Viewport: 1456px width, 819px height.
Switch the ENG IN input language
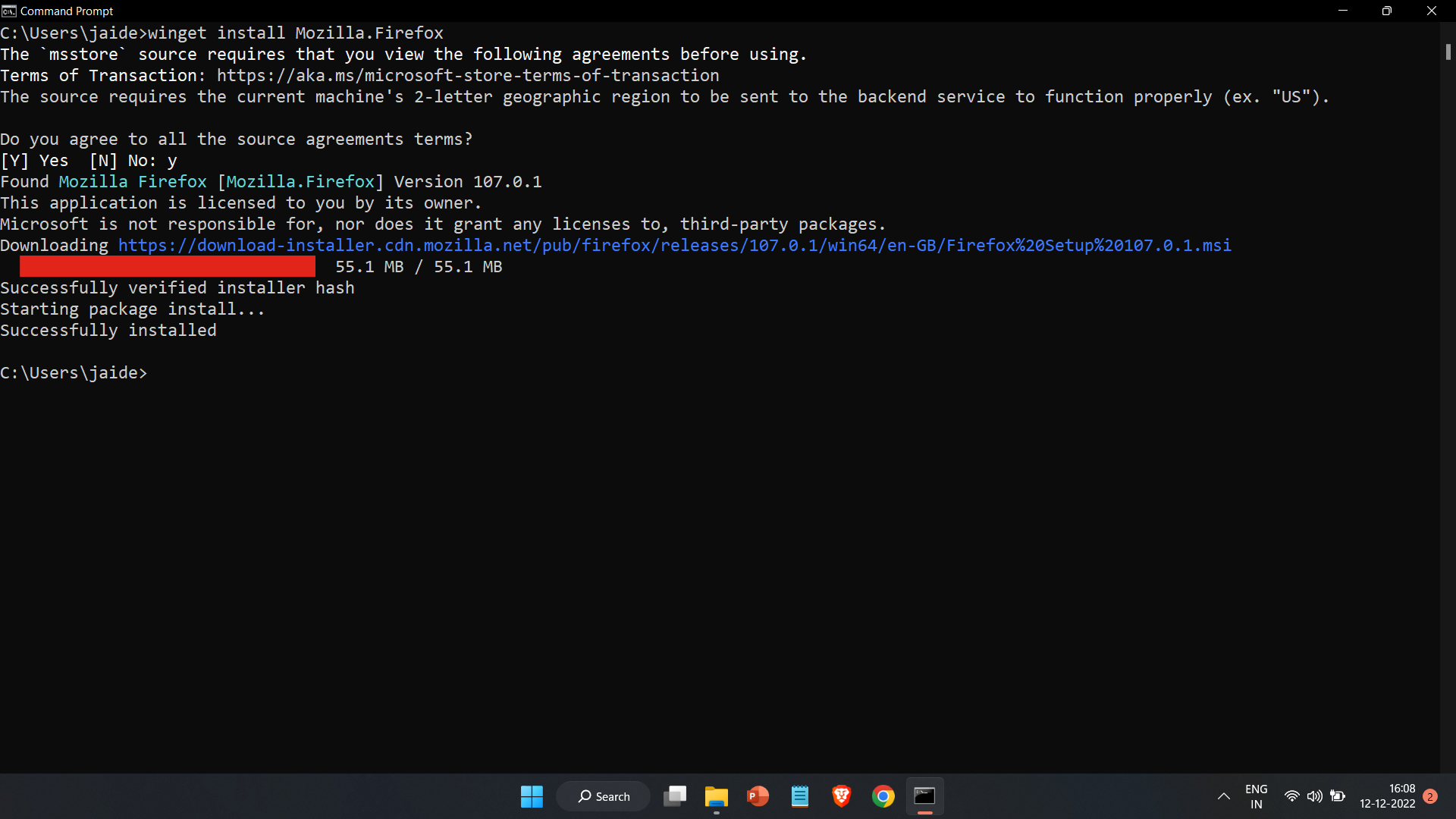[1257, 796]
